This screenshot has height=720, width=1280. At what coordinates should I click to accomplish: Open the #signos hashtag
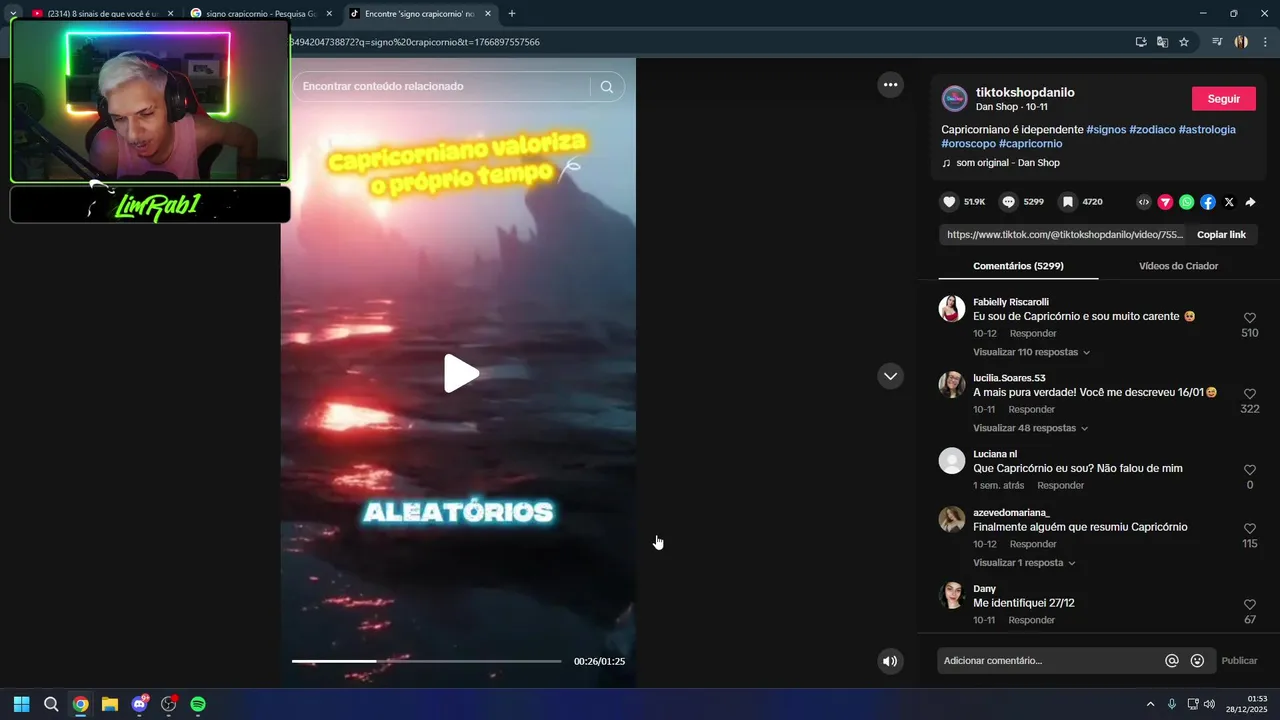point(1106,130)
